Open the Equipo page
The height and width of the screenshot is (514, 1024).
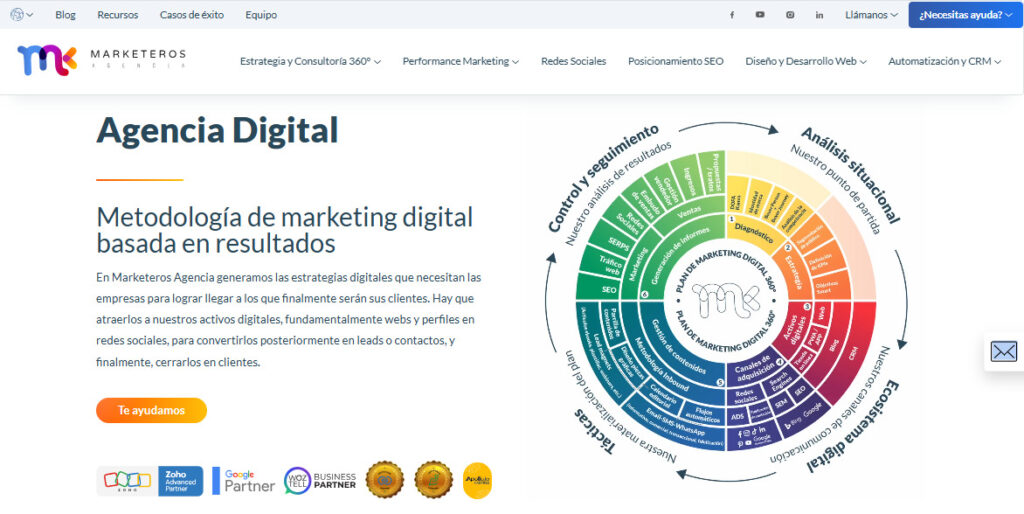point(261,14)
